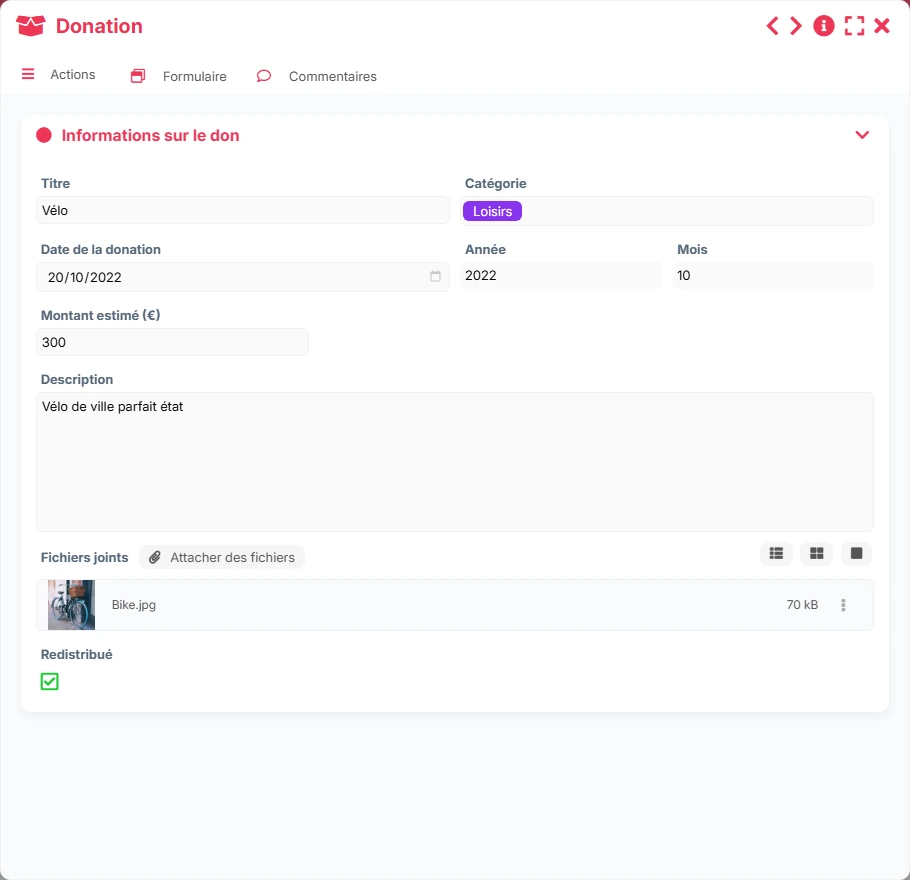Edit the Date de la donation field

(243, 277)
